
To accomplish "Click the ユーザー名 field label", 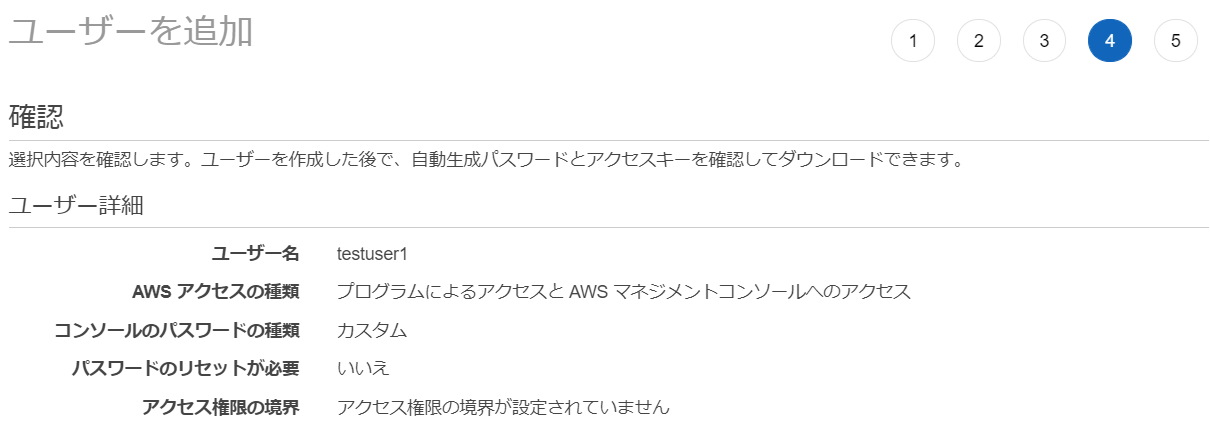I will tap(256, 253).
